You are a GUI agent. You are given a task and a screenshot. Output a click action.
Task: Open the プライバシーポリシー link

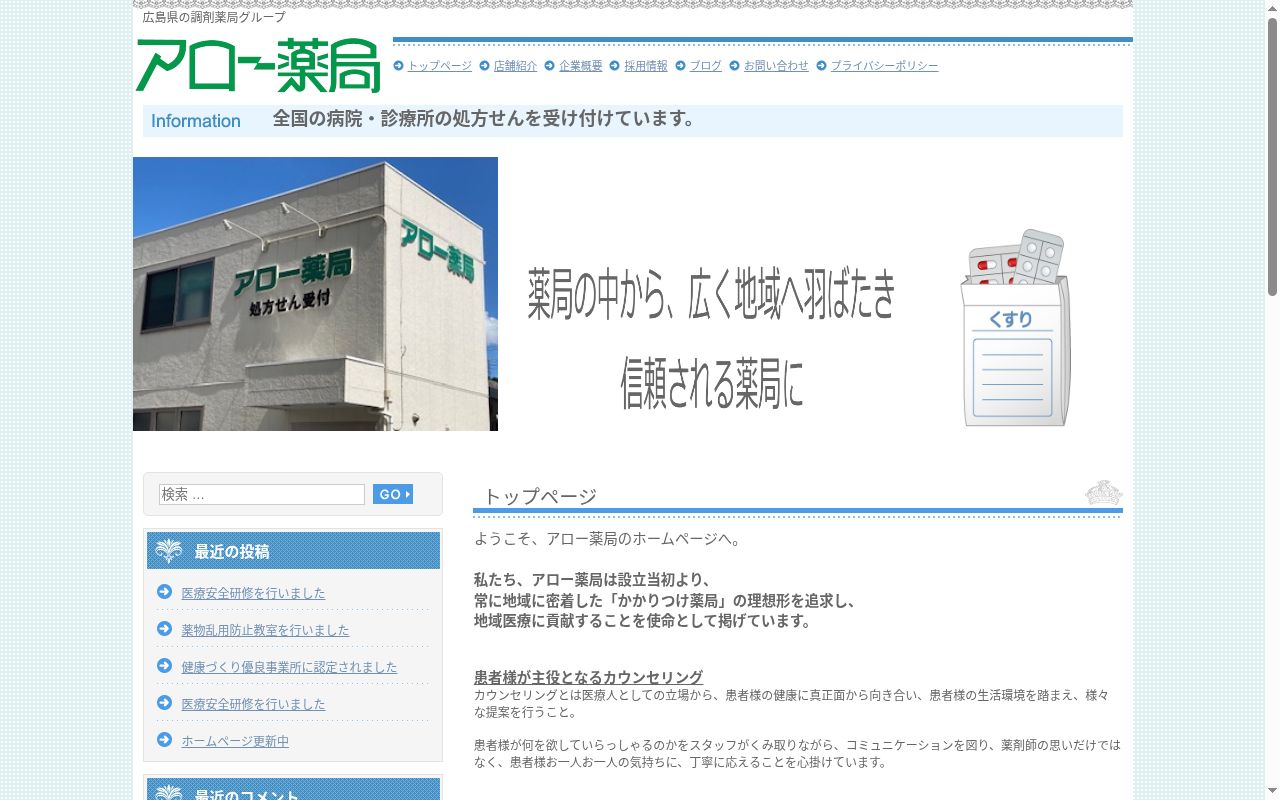point(885,66)
